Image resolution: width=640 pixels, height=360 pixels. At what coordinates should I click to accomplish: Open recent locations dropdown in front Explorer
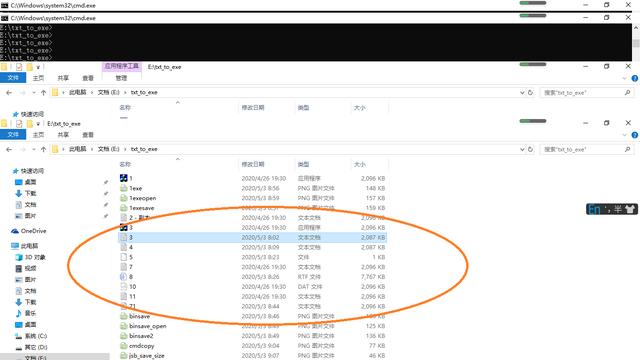click(x=34, y=149)
